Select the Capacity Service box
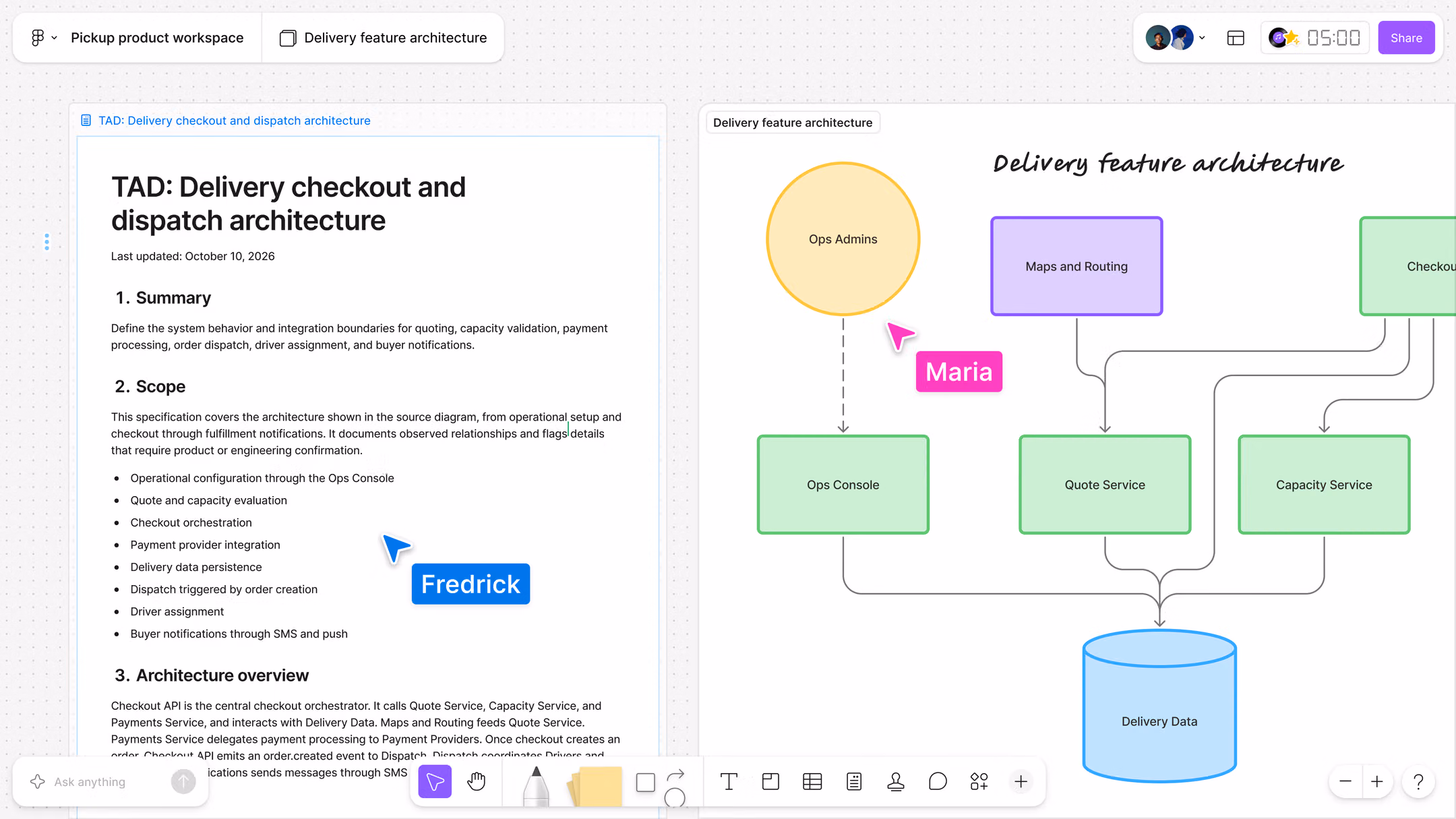Viewport: 1456px width, 819px height. click(x=1324, y=485)
